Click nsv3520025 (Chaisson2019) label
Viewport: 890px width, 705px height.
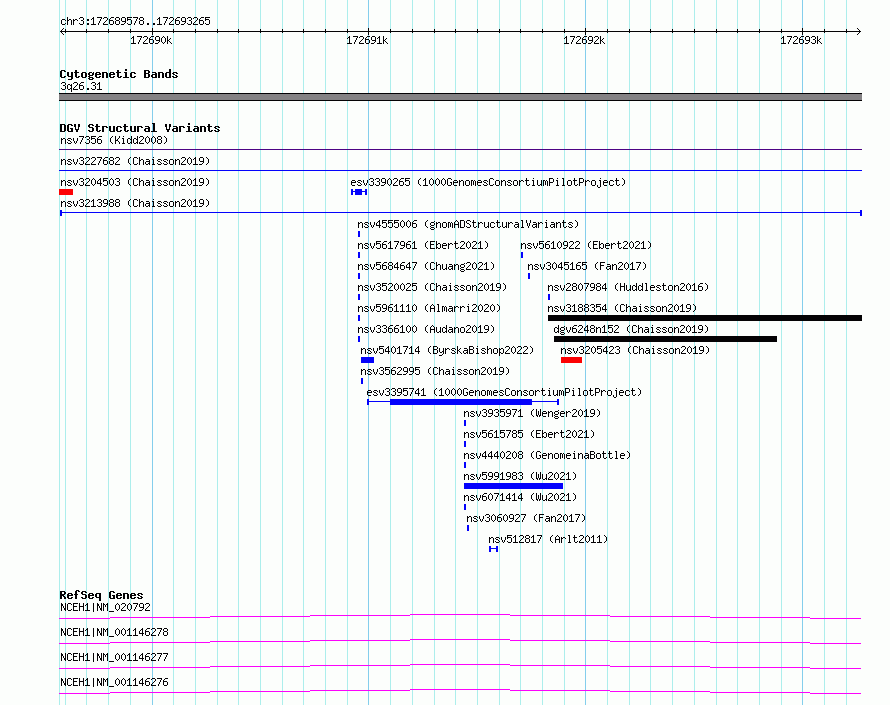[x=432, y=287]
